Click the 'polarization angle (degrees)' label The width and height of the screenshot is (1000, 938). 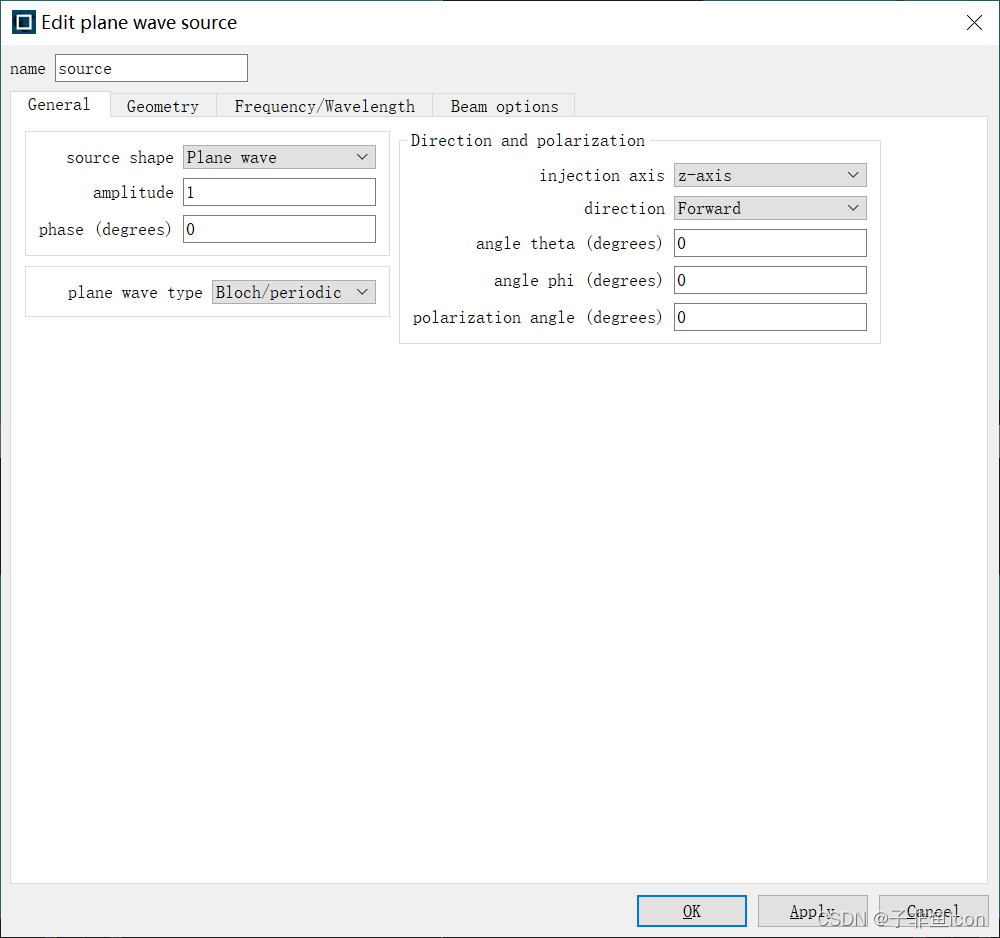point(538,318)
